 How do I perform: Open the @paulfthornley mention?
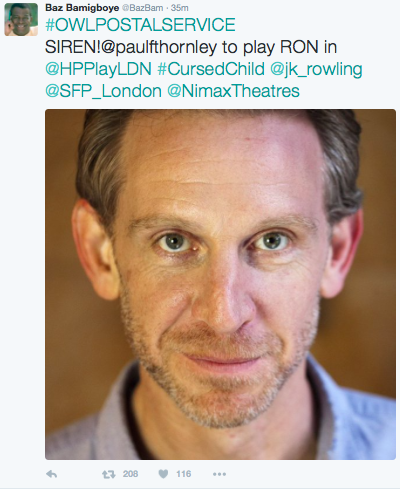click(159, 47)
